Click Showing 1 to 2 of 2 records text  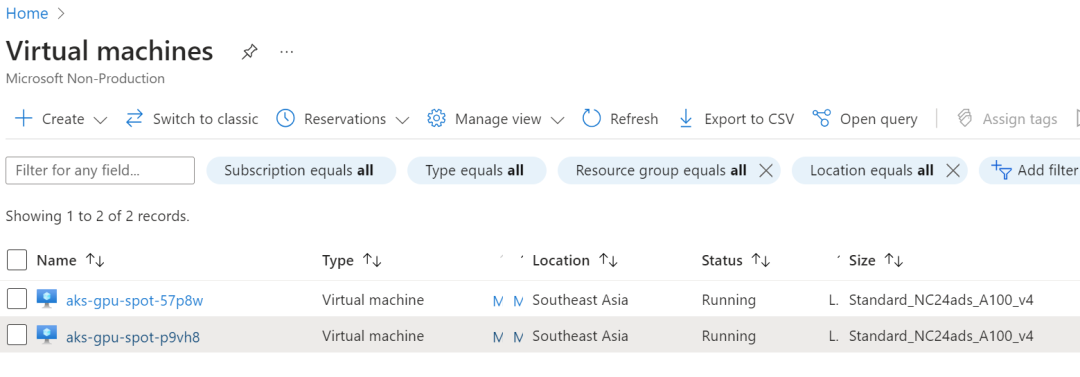coord(97,216)
